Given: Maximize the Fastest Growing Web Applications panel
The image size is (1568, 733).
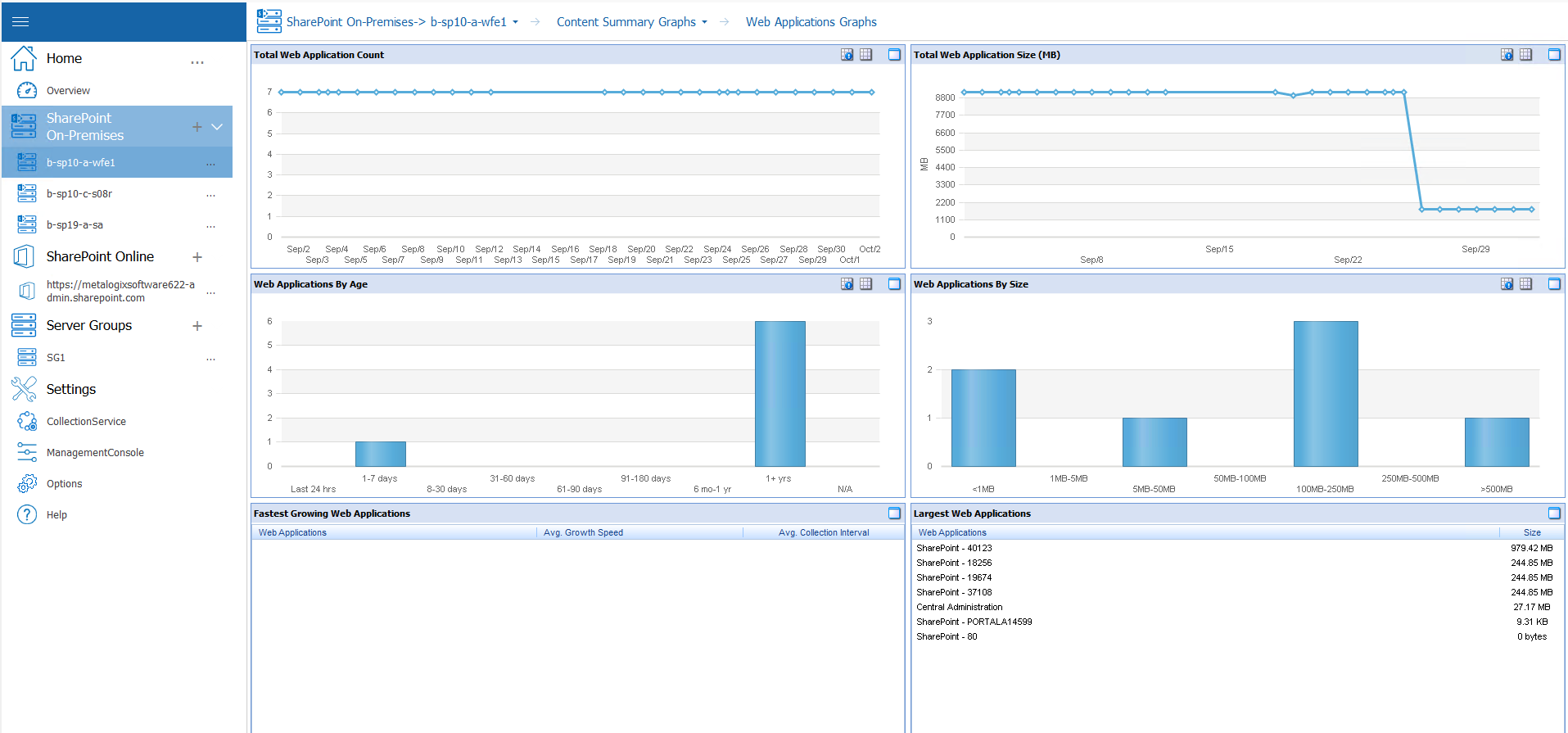Looking at the screenshot, I should (894, 514).
